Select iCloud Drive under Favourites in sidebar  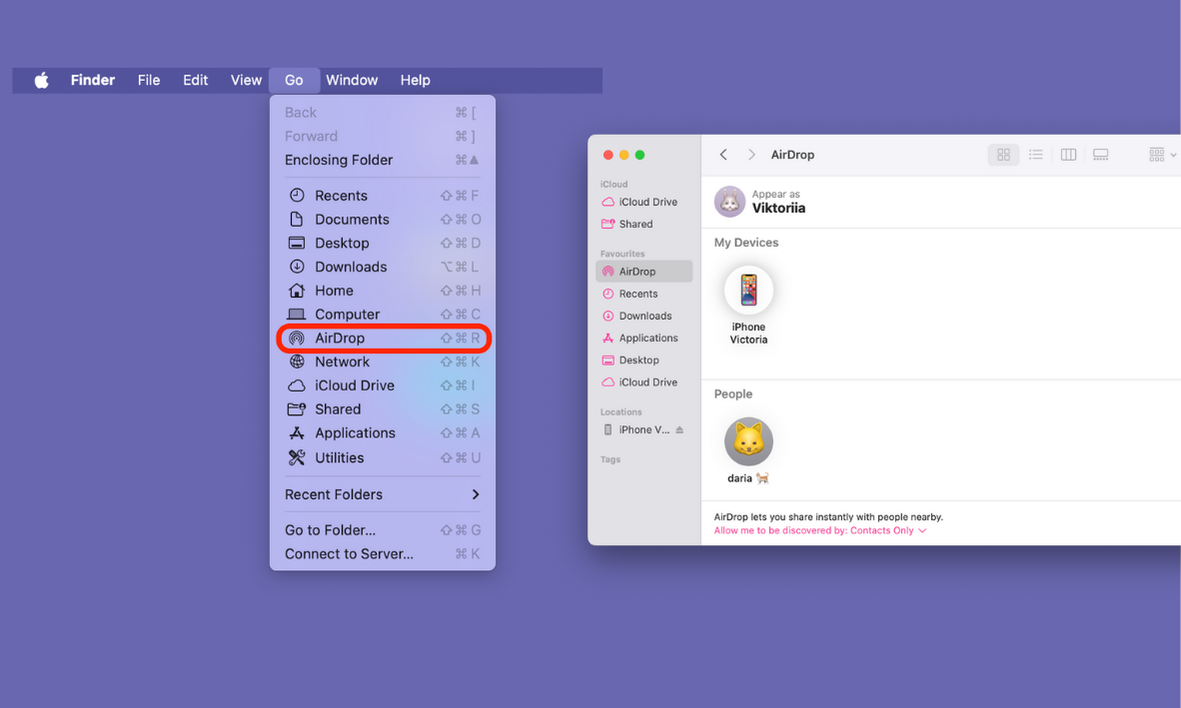644,382
